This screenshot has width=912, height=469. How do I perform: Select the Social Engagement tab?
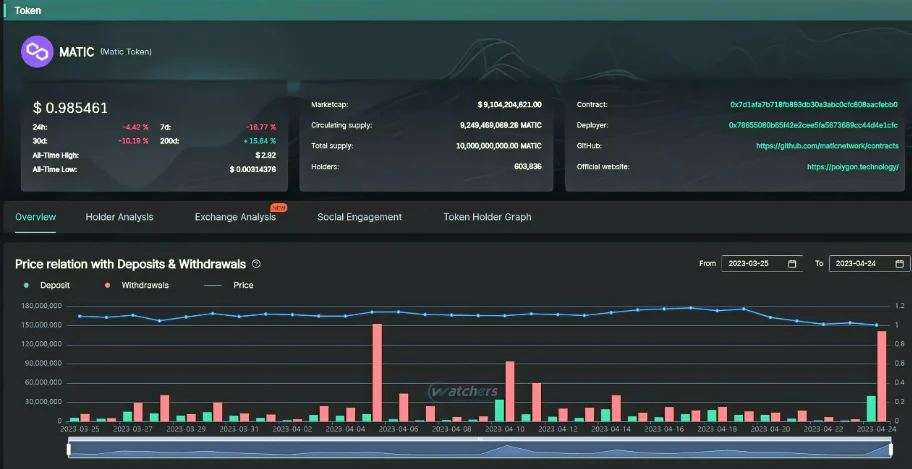tap(359, 217)
